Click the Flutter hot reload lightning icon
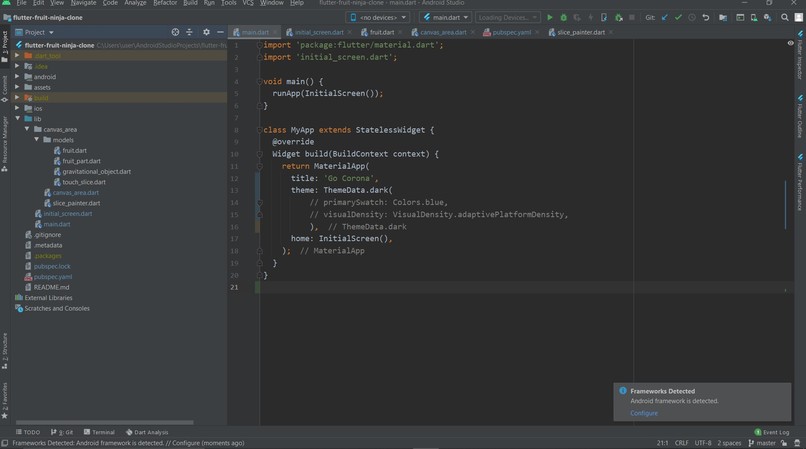The height and width of the screenshot is (449, 806). (x=591, y=17)
